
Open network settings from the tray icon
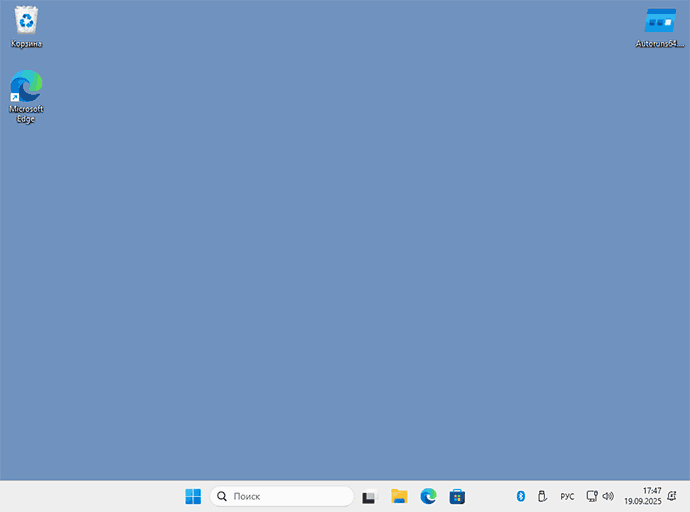591,496
